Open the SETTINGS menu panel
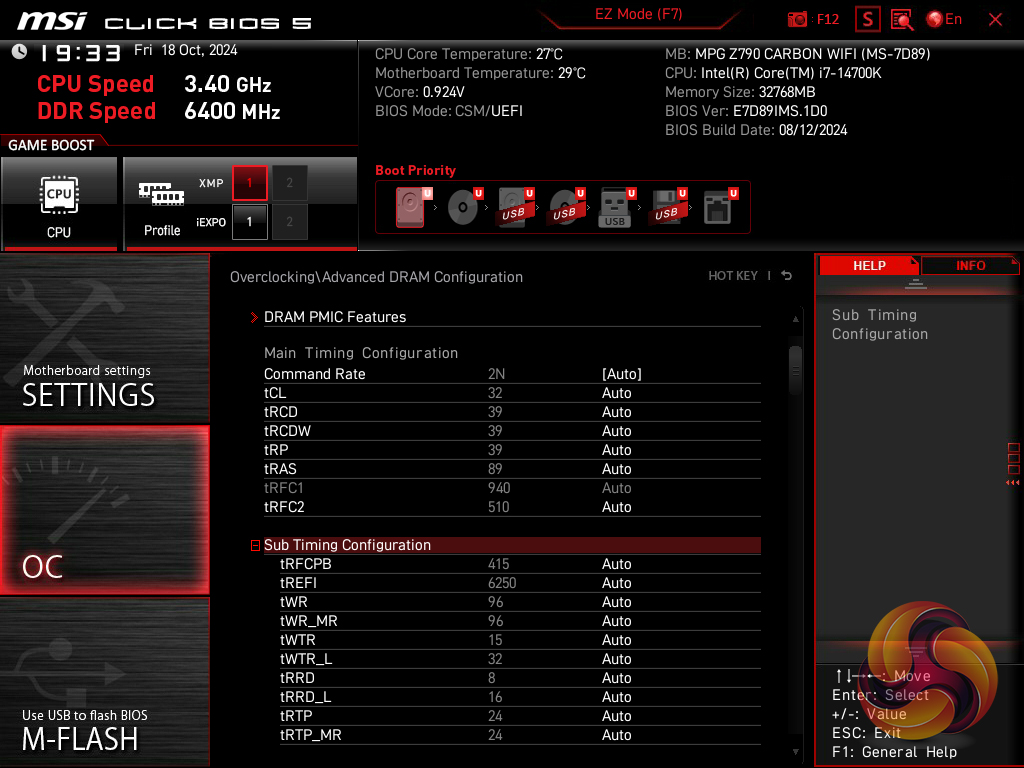 coord(104,340)
